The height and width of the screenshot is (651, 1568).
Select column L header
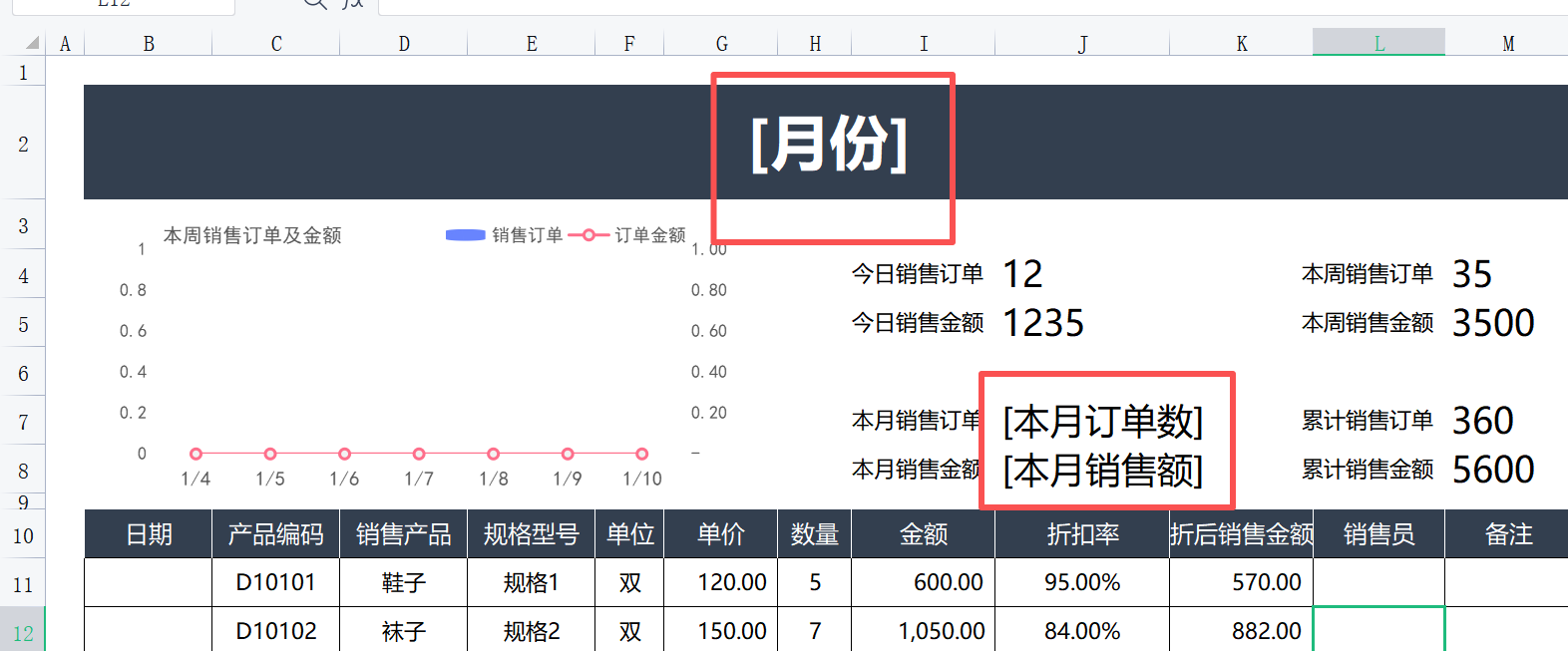click(x=1378, y=43)
